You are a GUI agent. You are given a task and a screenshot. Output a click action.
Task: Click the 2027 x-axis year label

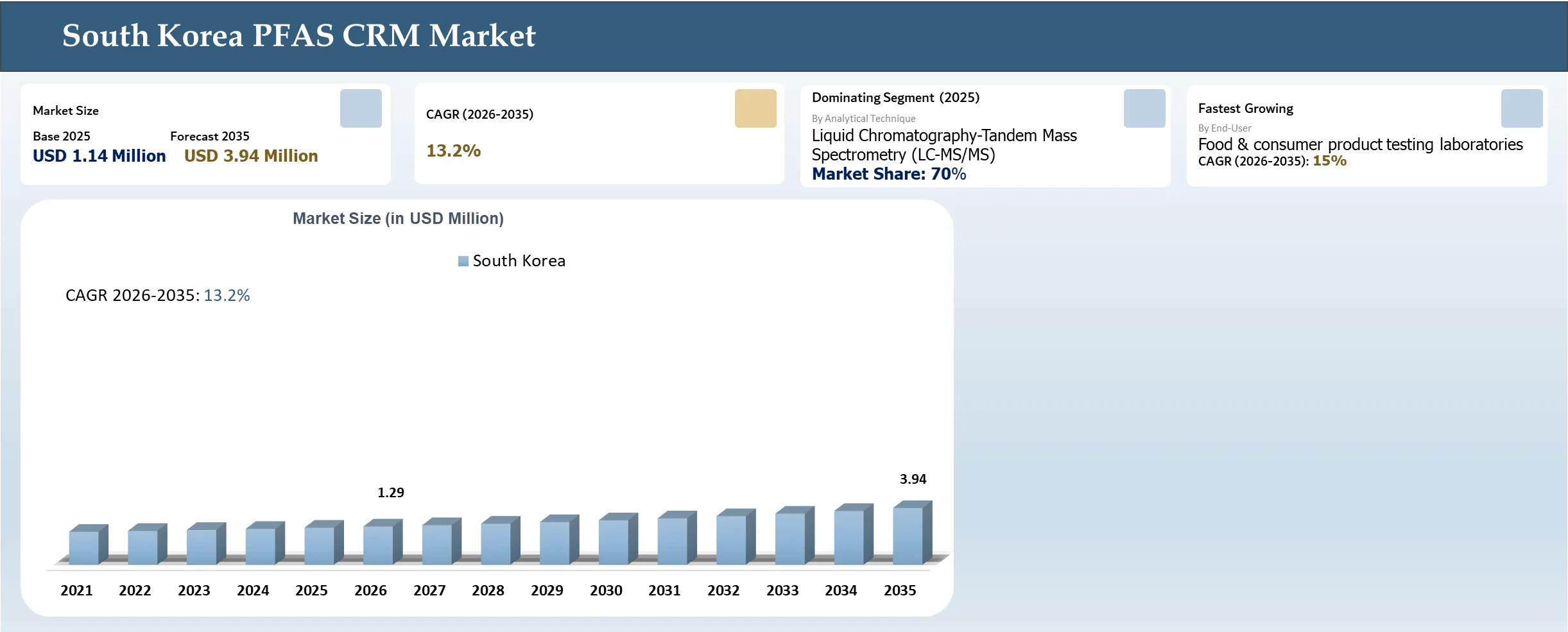pyautogui.click(x=429, y=591)
